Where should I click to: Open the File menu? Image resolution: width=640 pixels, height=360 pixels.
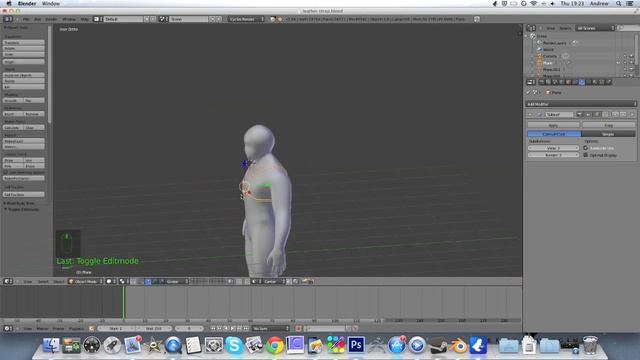[26, 19]
